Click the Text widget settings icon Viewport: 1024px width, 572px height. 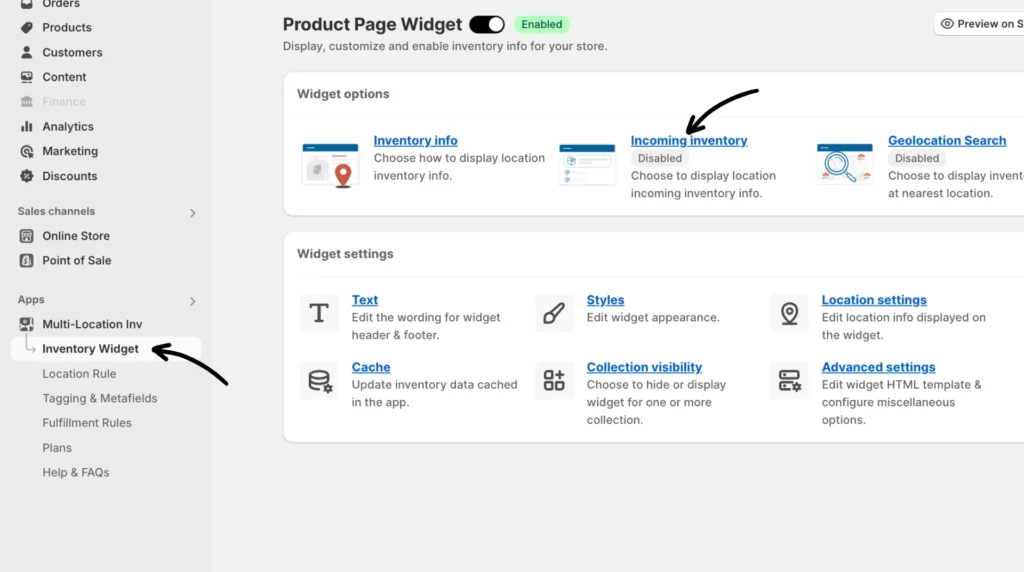coord(319,313)
